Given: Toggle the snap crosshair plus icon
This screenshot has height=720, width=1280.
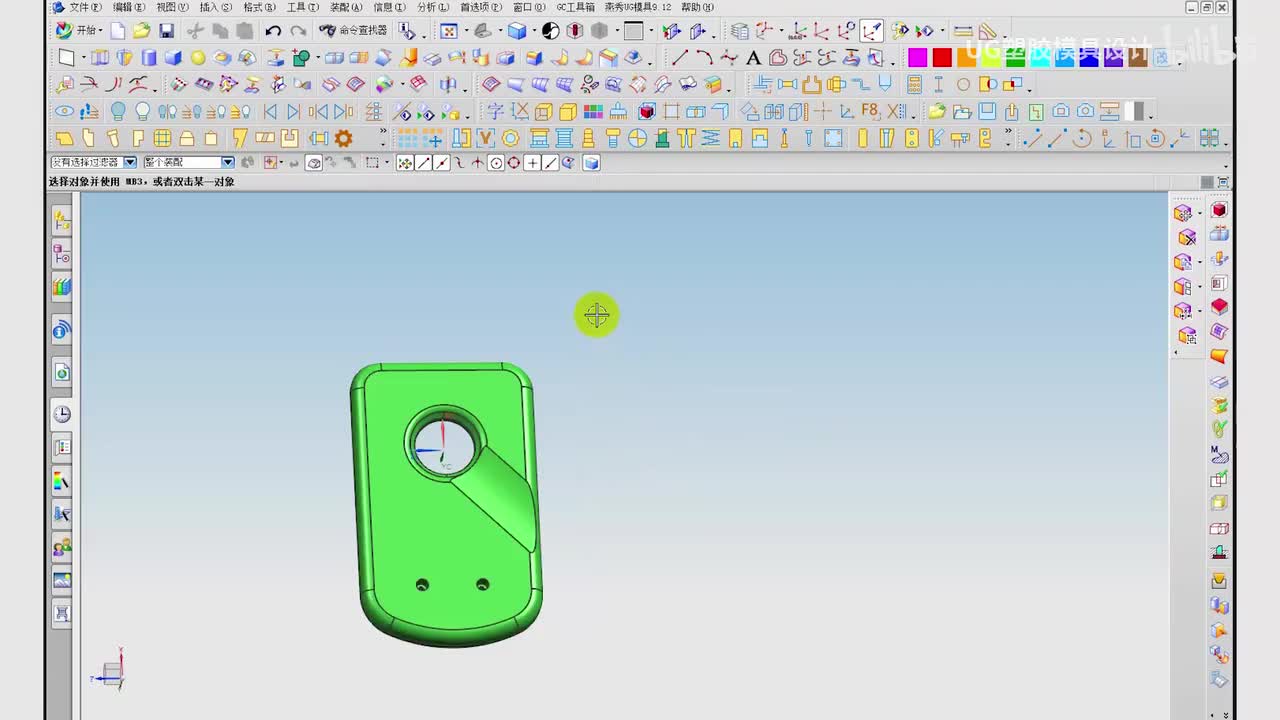Looking at the screenshot, I should (532, 163).
